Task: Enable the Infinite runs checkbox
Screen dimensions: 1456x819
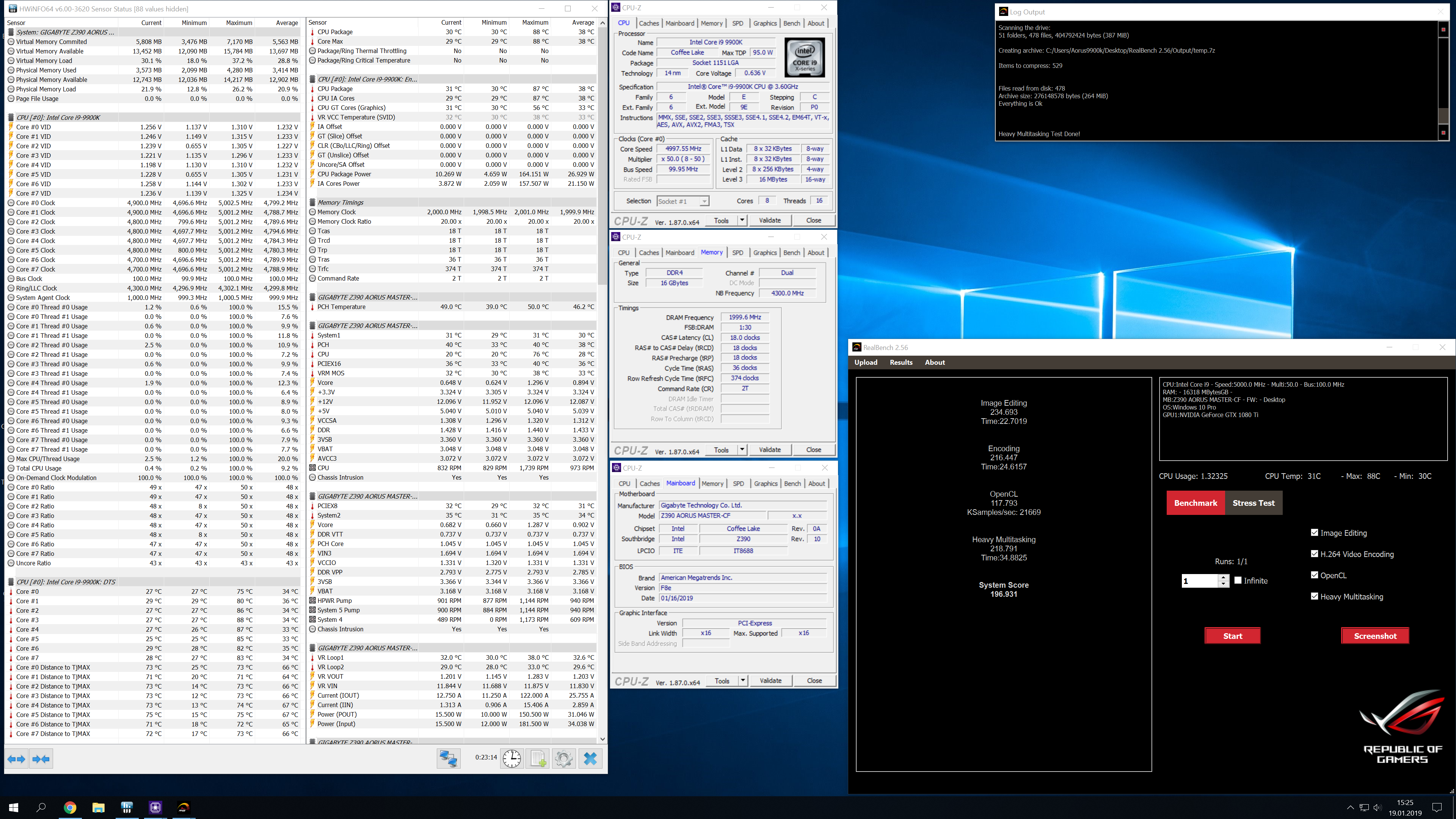Action: pyautogui.click(x=1238, y=581)
